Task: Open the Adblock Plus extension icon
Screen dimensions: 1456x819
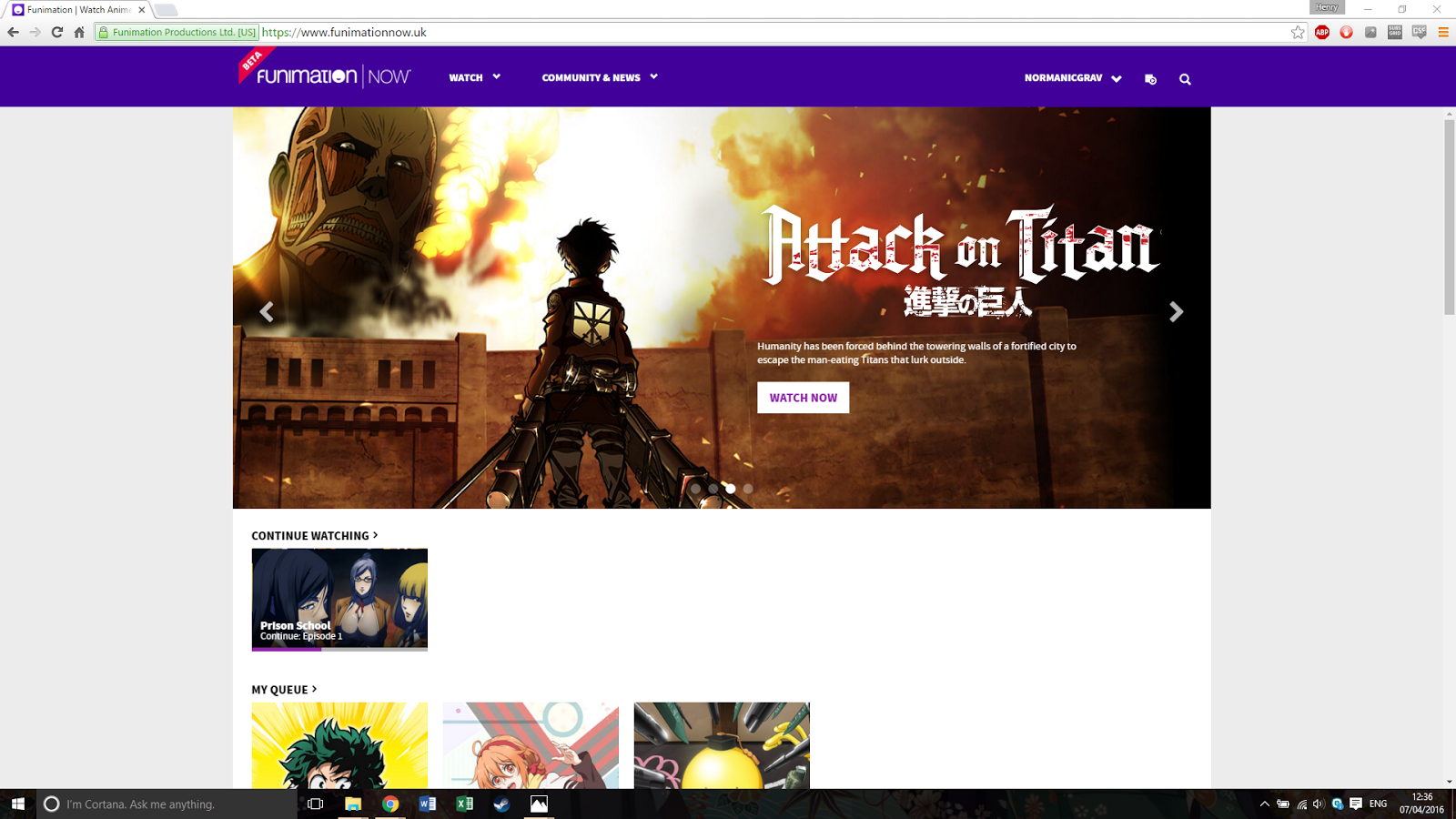Action: click(x=1321, y=32)
